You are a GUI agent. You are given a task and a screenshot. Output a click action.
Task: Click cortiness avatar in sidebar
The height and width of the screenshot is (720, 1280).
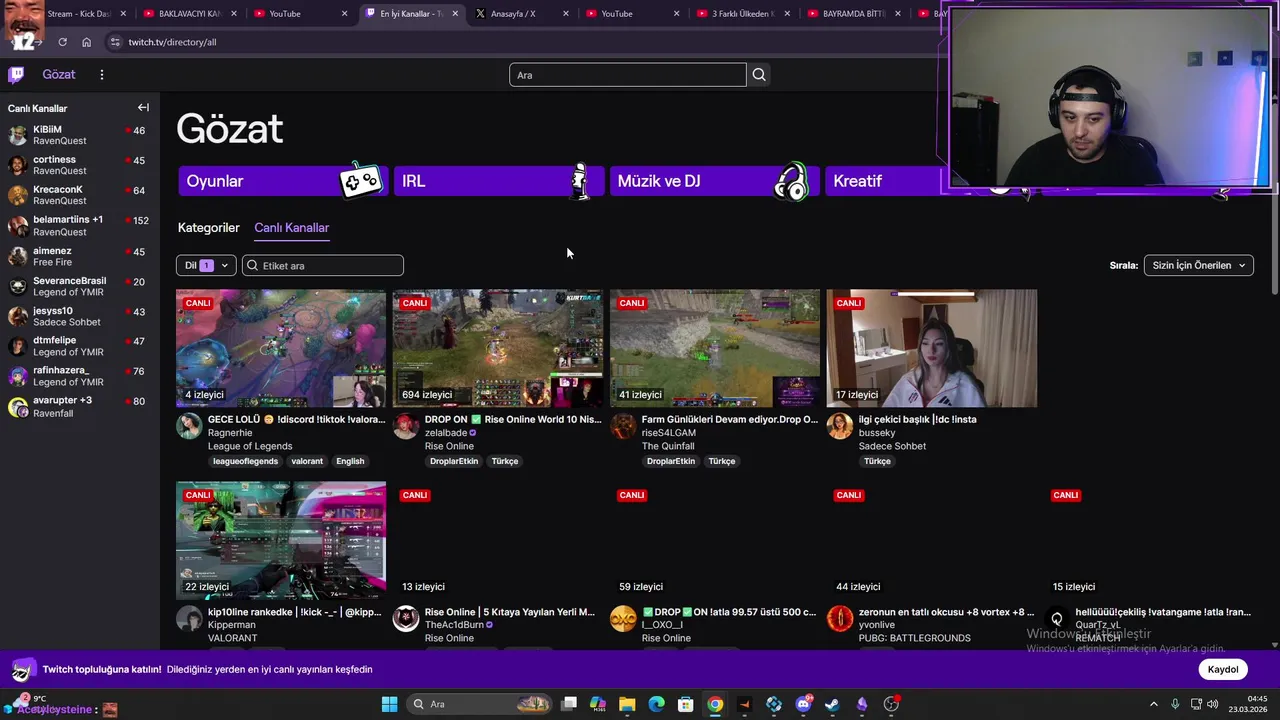click(x=17, y=165)
